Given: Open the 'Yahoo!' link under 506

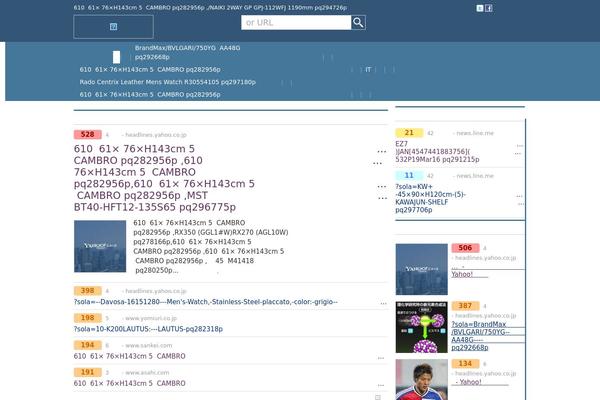Looking at the screenshot, I should 462,274.
